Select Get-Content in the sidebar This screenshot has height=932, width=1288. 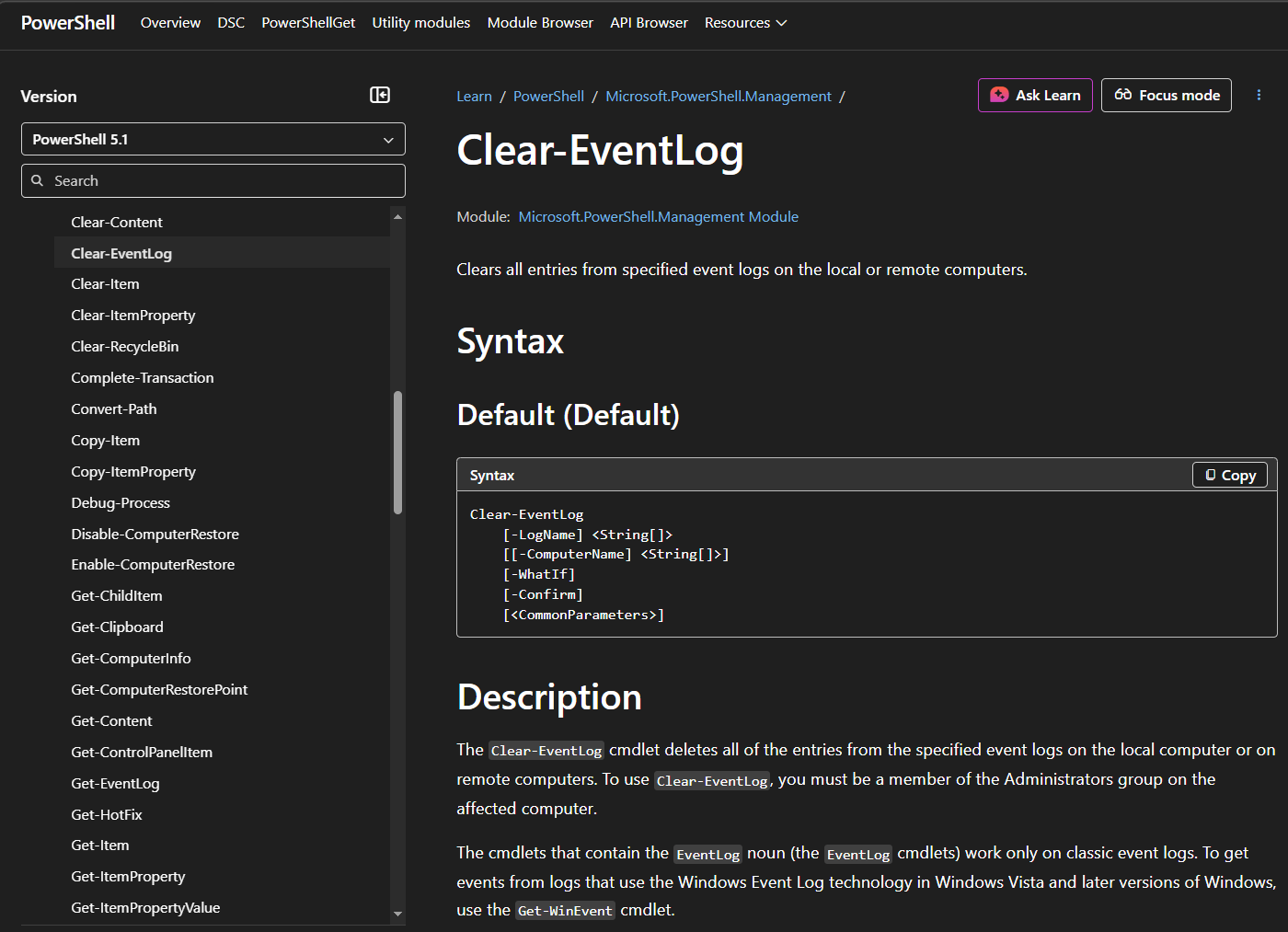(x=111, y=721)
